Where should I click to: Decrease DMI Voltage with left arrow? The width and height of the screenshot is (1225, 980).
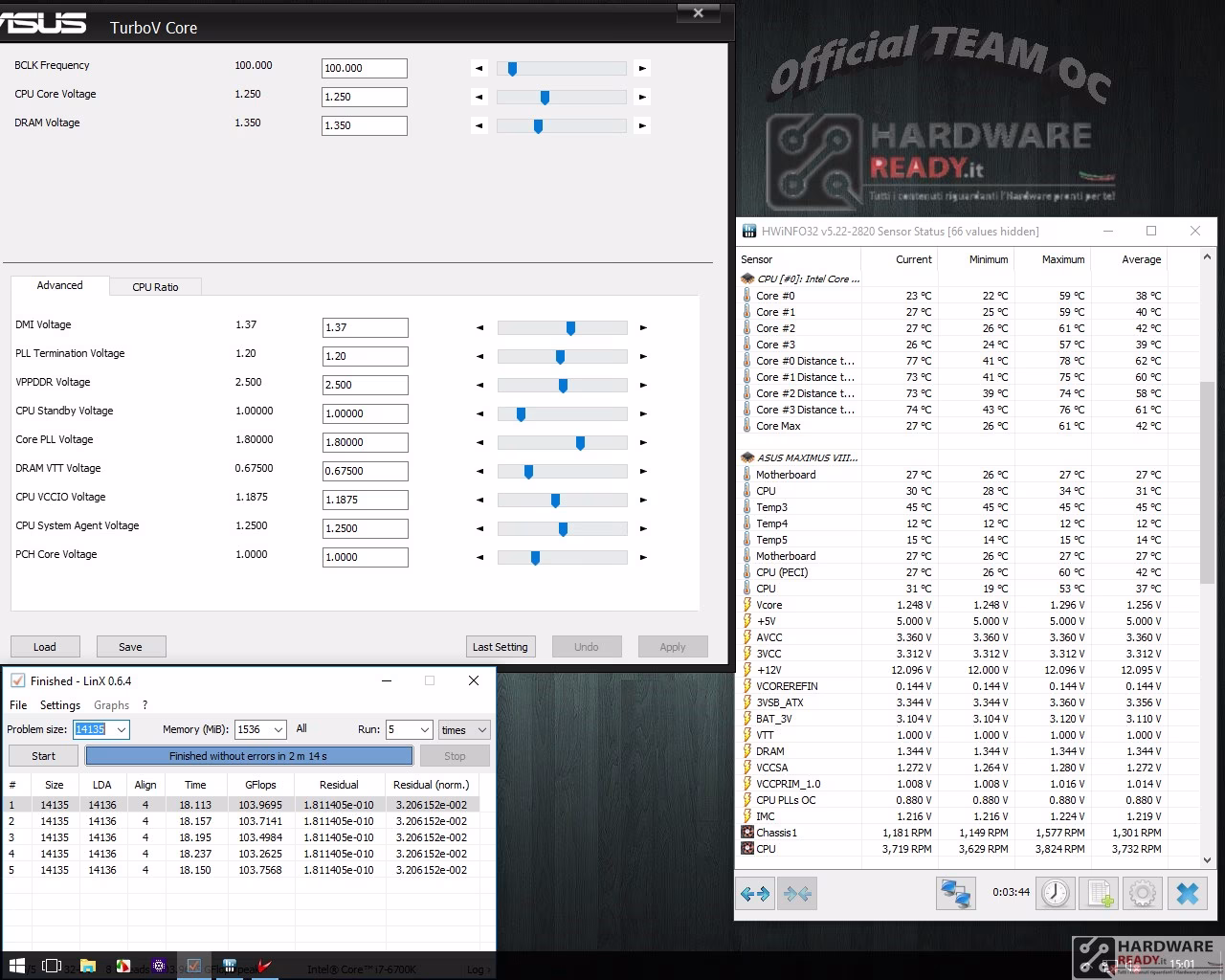point(480,327)
